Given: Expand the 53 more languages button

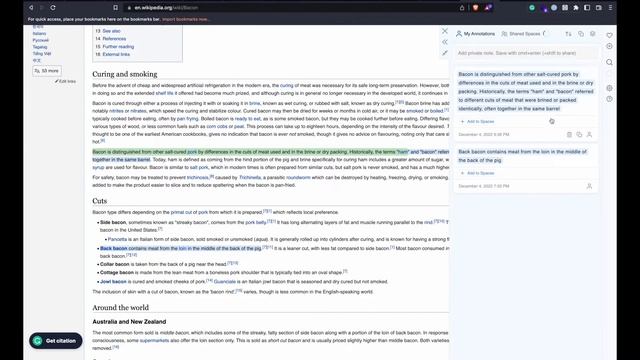Looking at the screenshot, I should [x=47, y=71].
